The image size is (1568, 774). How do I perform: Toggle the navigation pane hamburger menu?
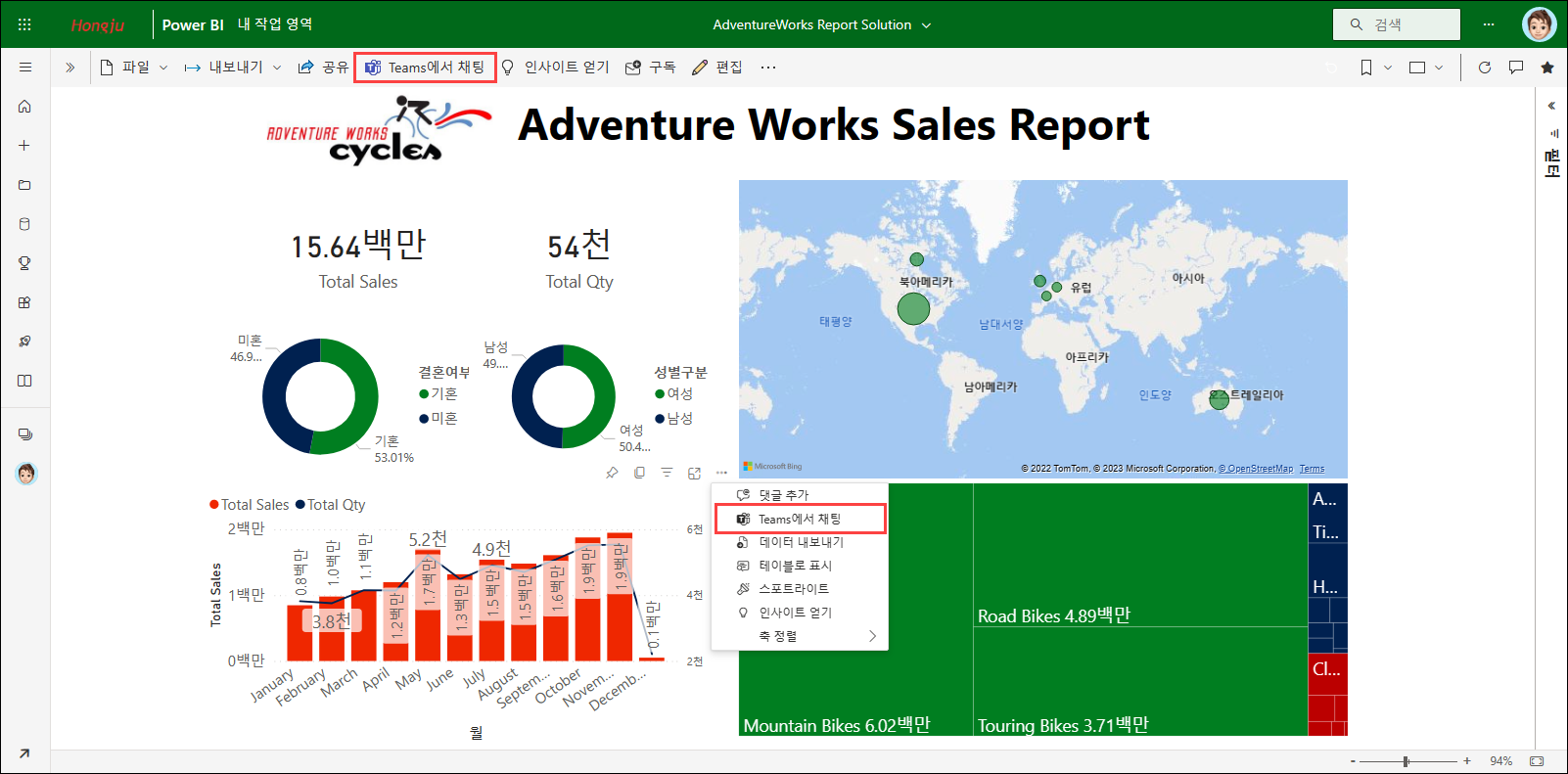pos(25,68)
